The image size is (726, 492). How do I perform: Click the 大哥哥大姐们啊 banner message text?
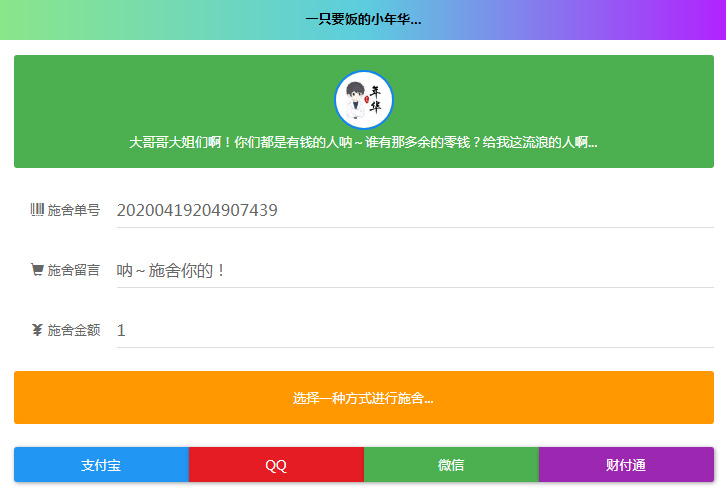pos(363,142)
